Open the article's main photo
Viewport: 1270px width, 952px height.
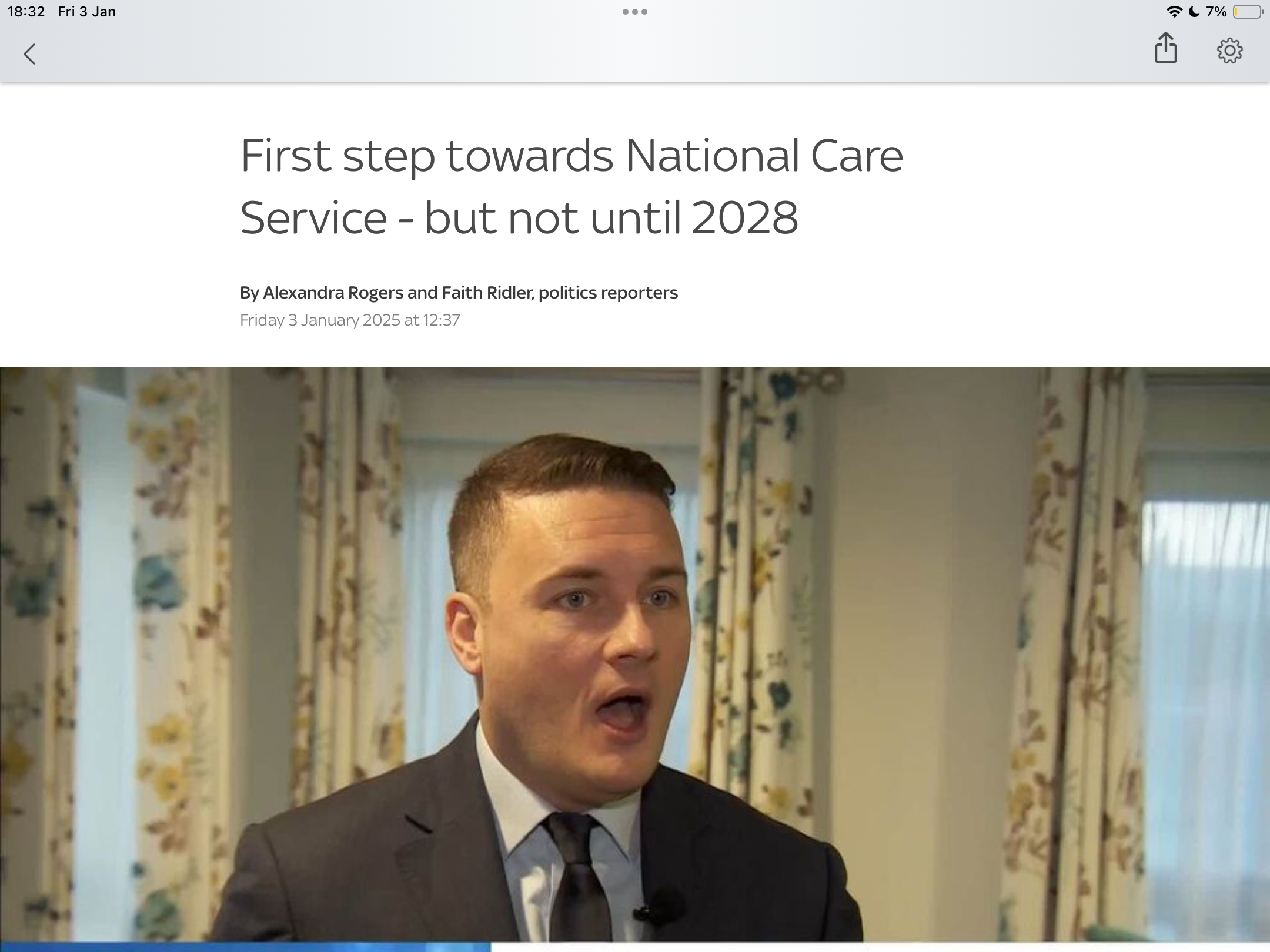(635, 655)
